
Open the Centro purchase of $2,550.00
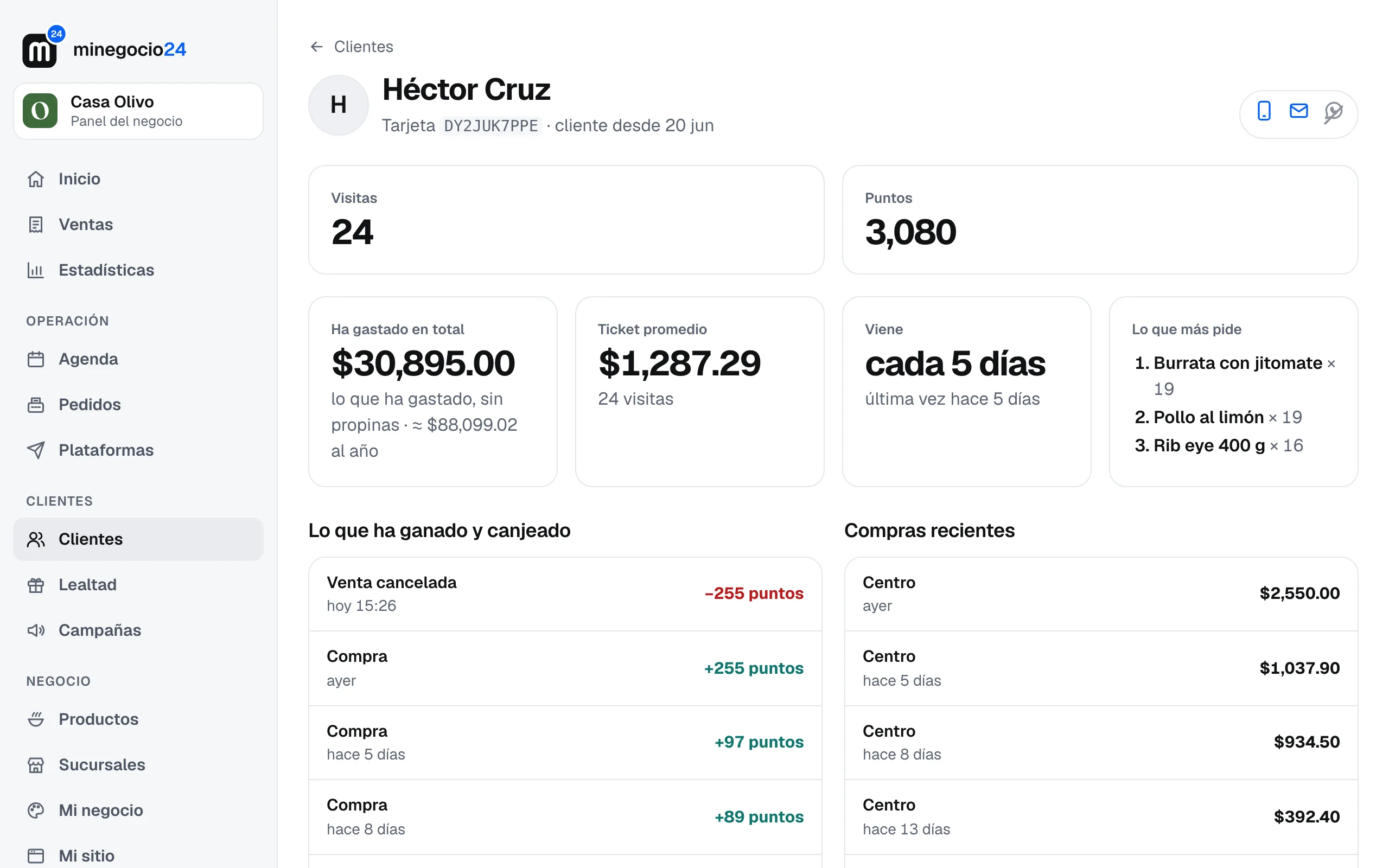click(x=1101, y=594)
